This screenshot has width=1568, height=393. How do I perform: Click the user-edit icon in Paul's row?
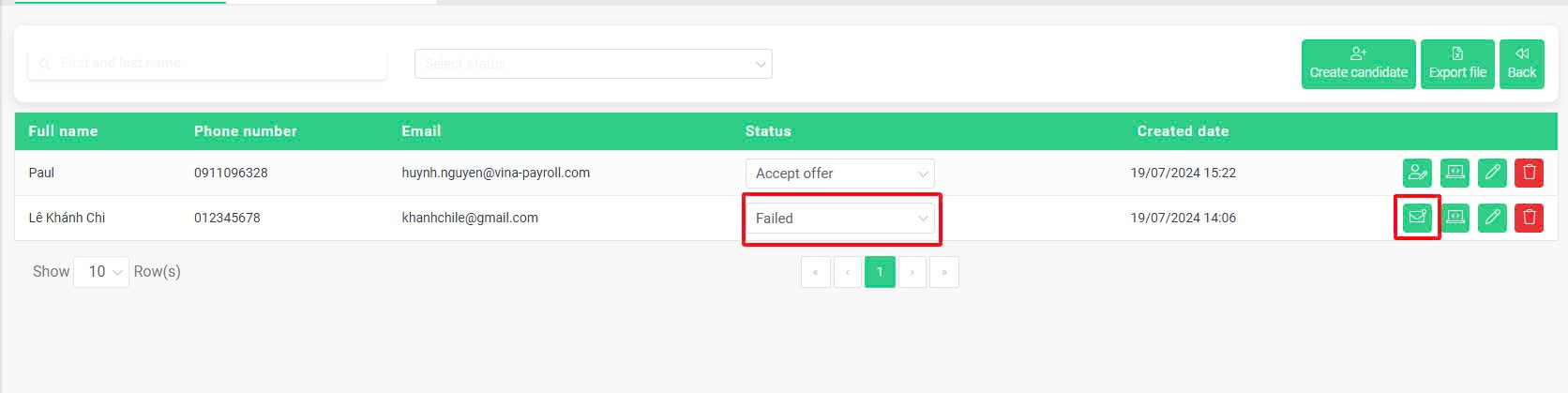pos(1417,173)
